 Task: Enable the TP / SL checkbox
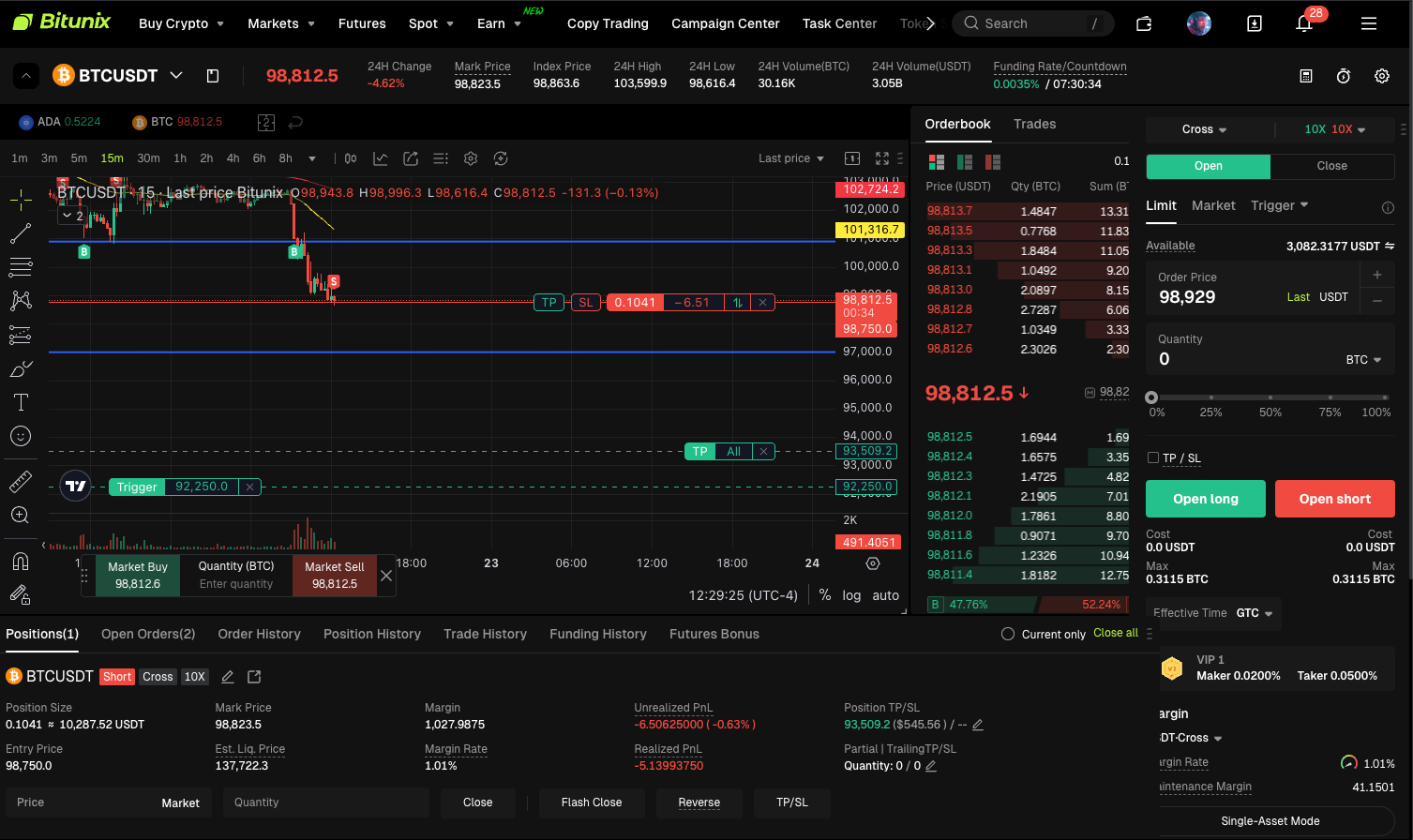tap(1153, 457)
